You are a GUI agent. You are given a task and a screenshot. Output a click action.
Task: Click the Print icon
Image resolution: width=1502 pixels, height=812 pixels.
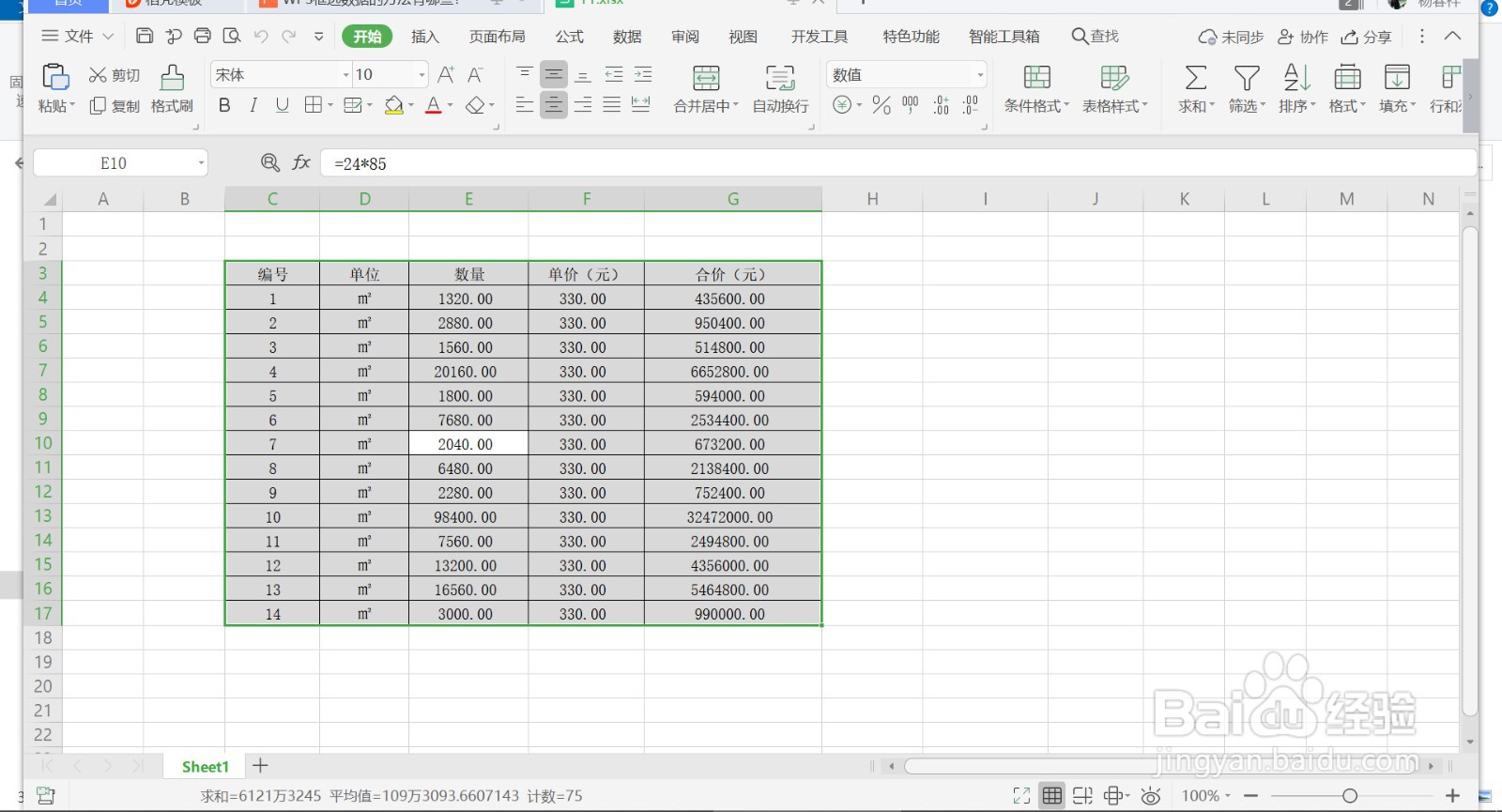point(203,36)
